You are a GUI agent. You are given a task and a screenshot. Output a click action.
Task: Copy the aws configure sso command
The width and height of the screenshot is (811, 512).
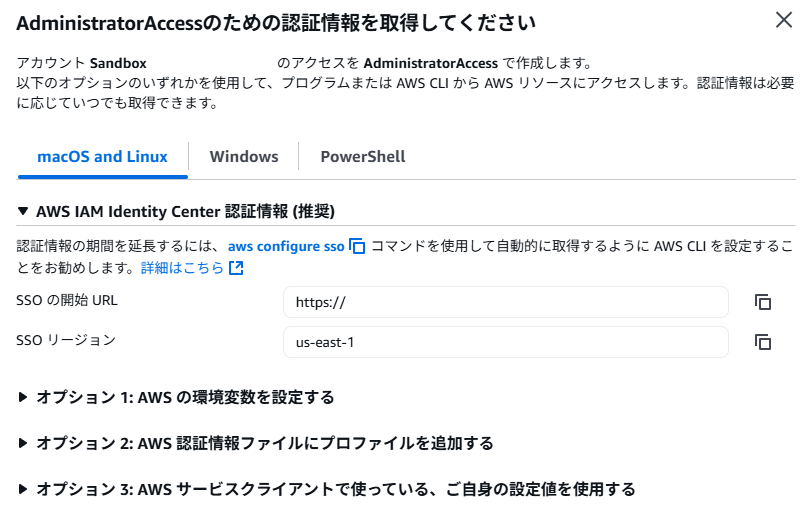pos(357,246)
